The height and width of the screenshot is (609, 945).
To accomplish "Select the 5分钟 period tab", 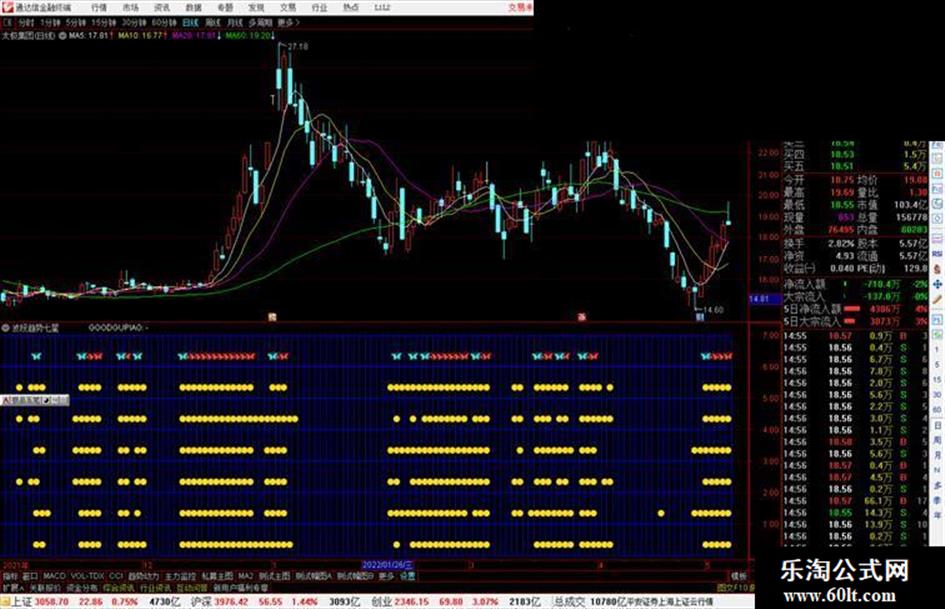I will pyautogui.click(x=75, y=23).
